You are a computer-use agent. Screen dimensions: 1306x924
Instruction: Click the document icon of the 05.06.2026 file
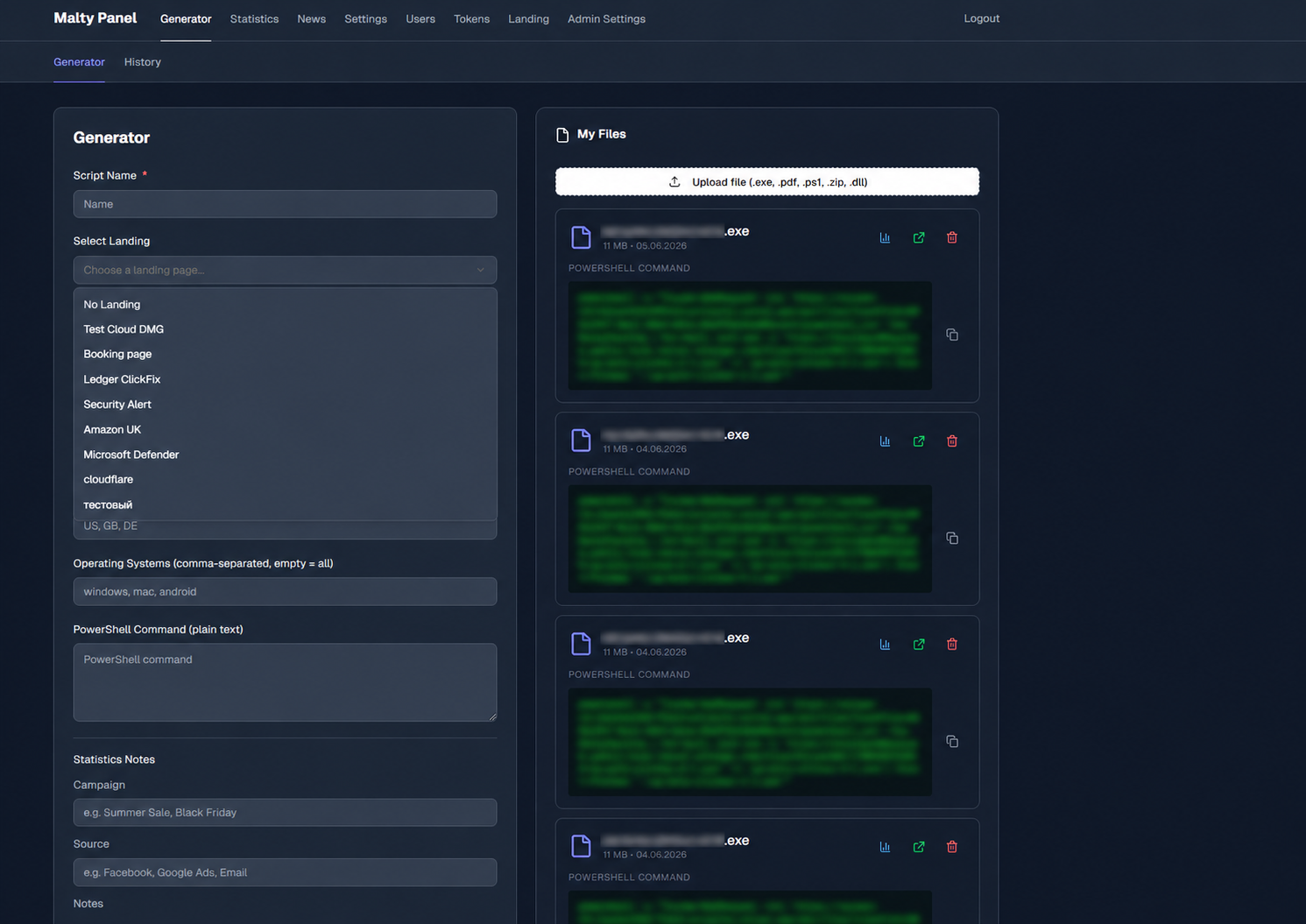point(581,237)
